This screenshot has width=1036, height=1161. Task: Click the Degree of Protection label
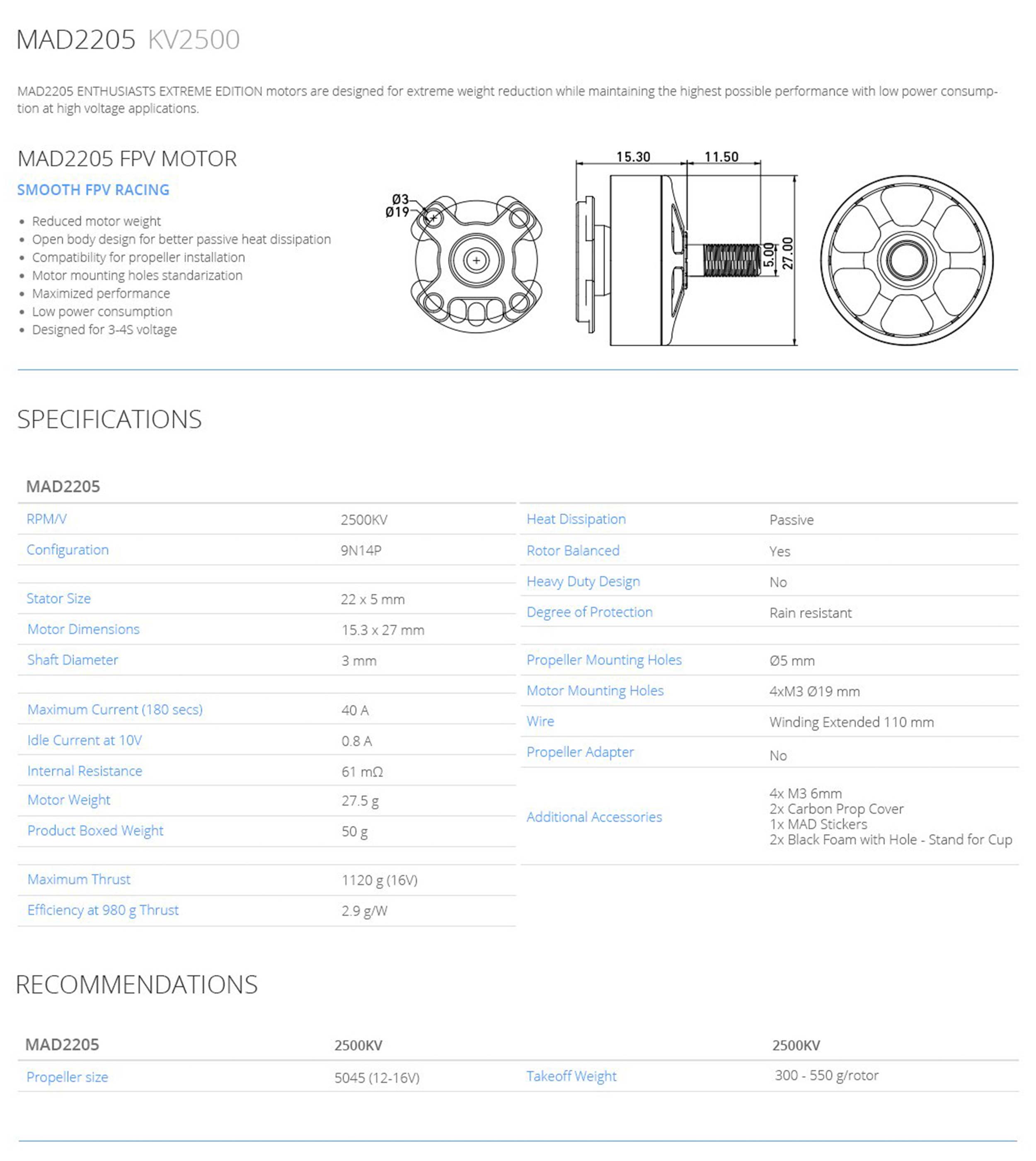tap(589, 612)
